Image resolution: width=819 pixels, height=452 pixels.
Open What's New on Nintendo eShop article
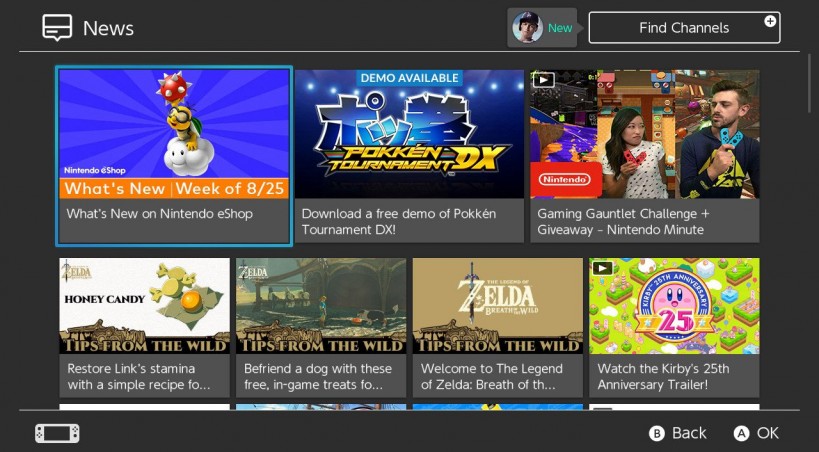pyautogui.click(x=174, y=156)
